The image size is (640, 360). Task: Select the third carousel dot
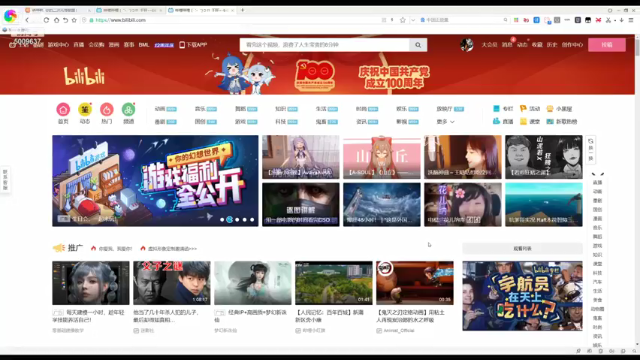[237, 220]
